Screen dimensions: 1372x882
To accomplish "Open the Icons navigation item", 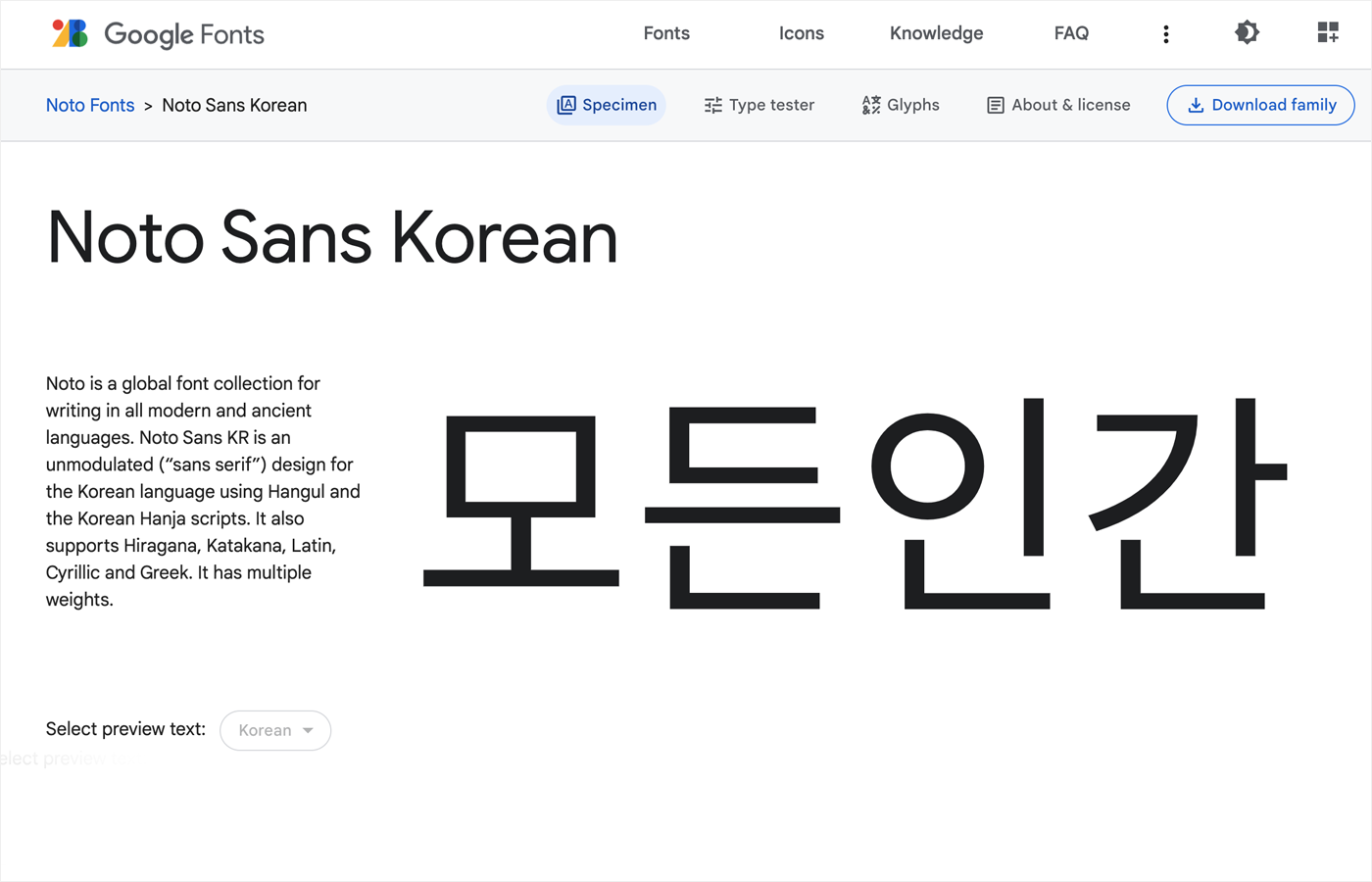I will coord(801,33).
